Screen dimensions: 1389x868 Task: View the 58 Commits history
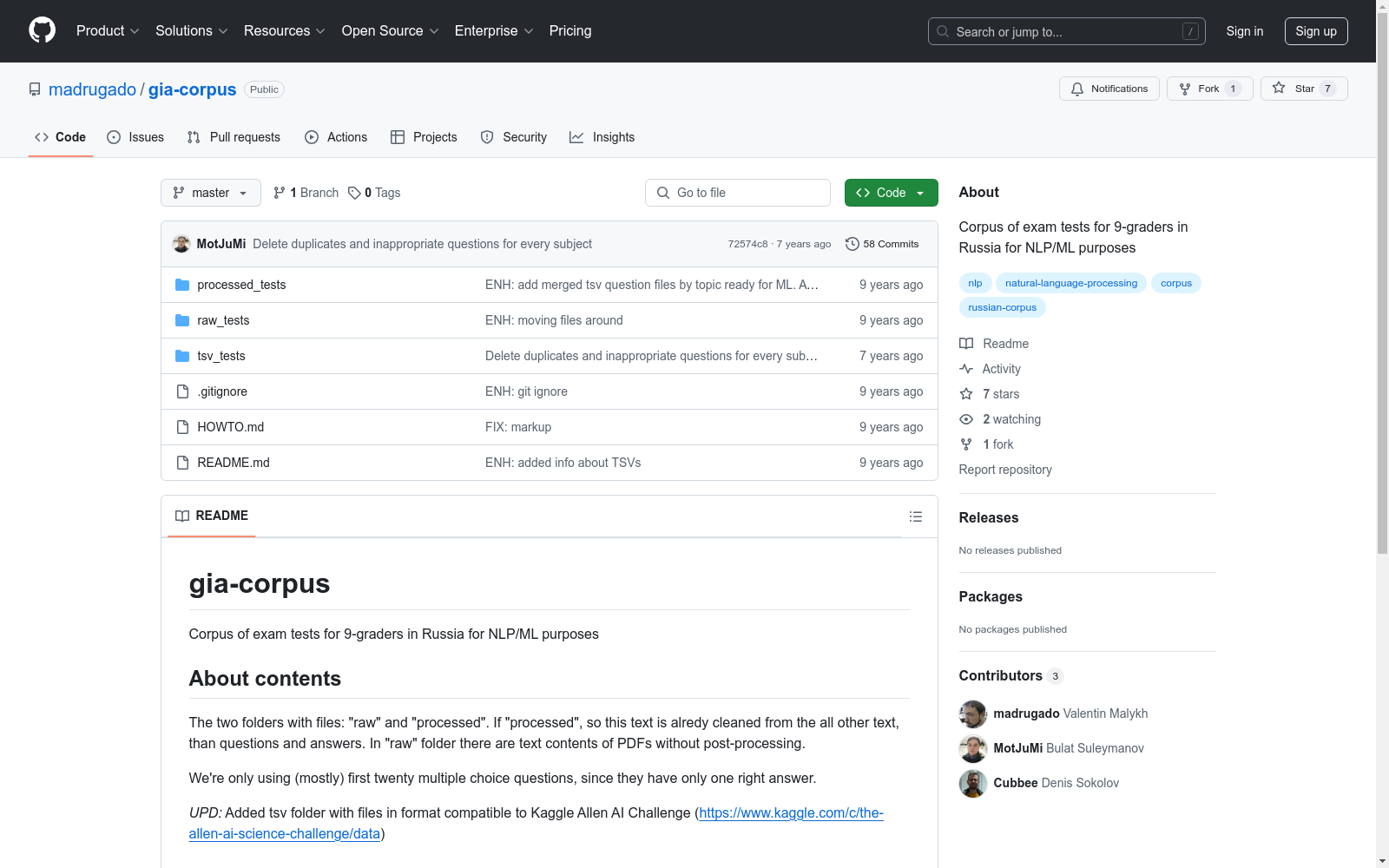click(x=882, y=244)
